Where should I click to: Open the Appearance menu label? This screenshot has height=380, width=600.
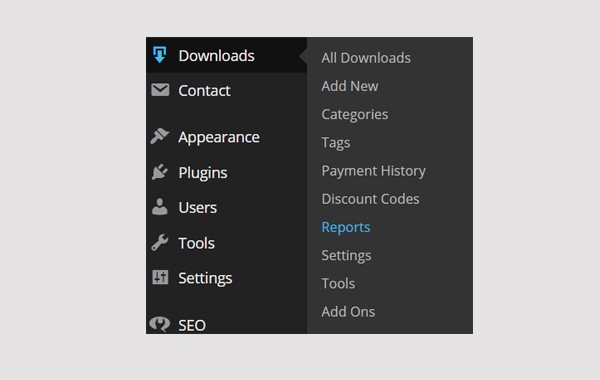219,137
